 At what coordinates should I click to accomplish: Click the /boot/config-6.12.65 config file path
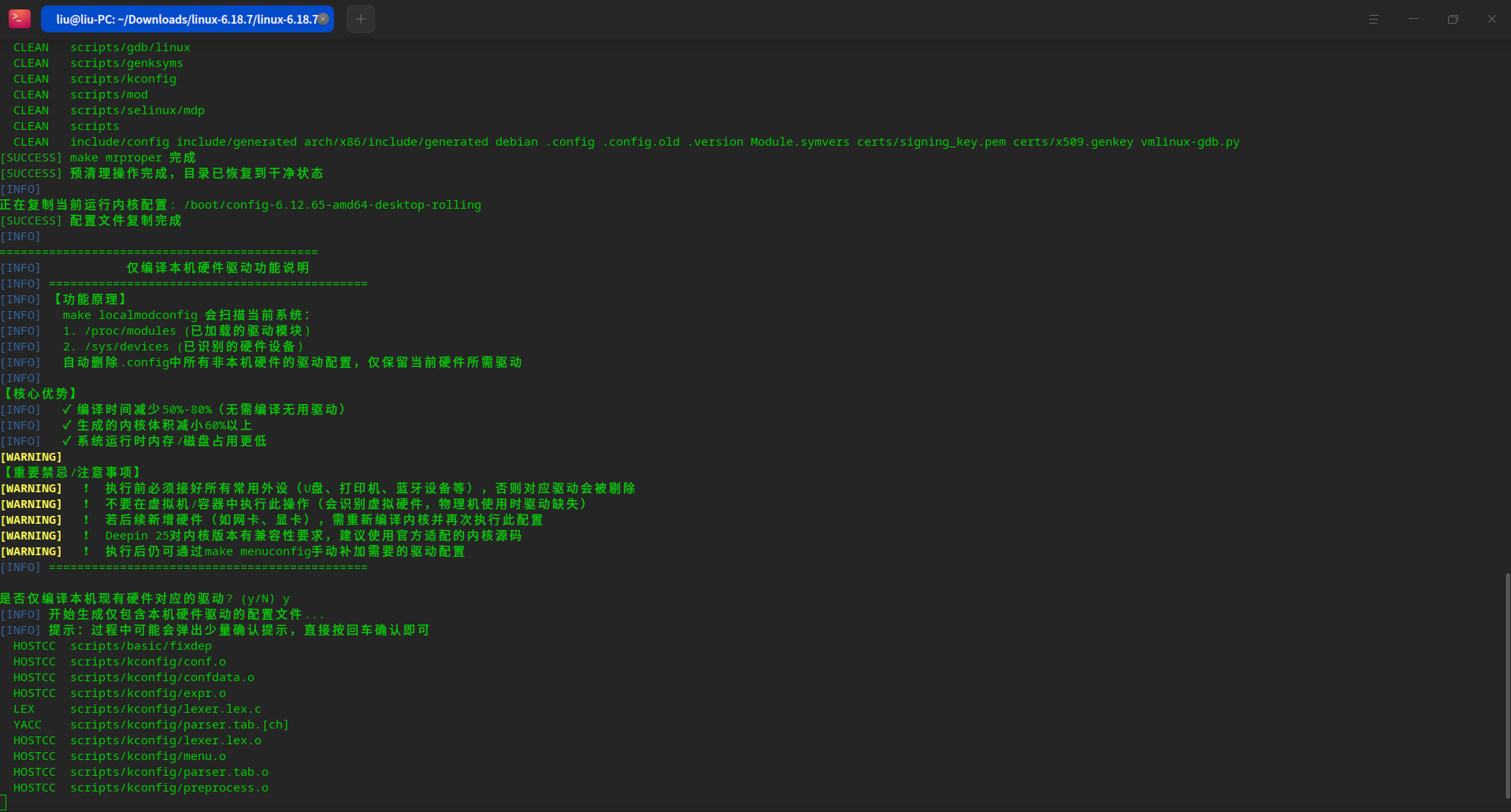pos(331,205)
